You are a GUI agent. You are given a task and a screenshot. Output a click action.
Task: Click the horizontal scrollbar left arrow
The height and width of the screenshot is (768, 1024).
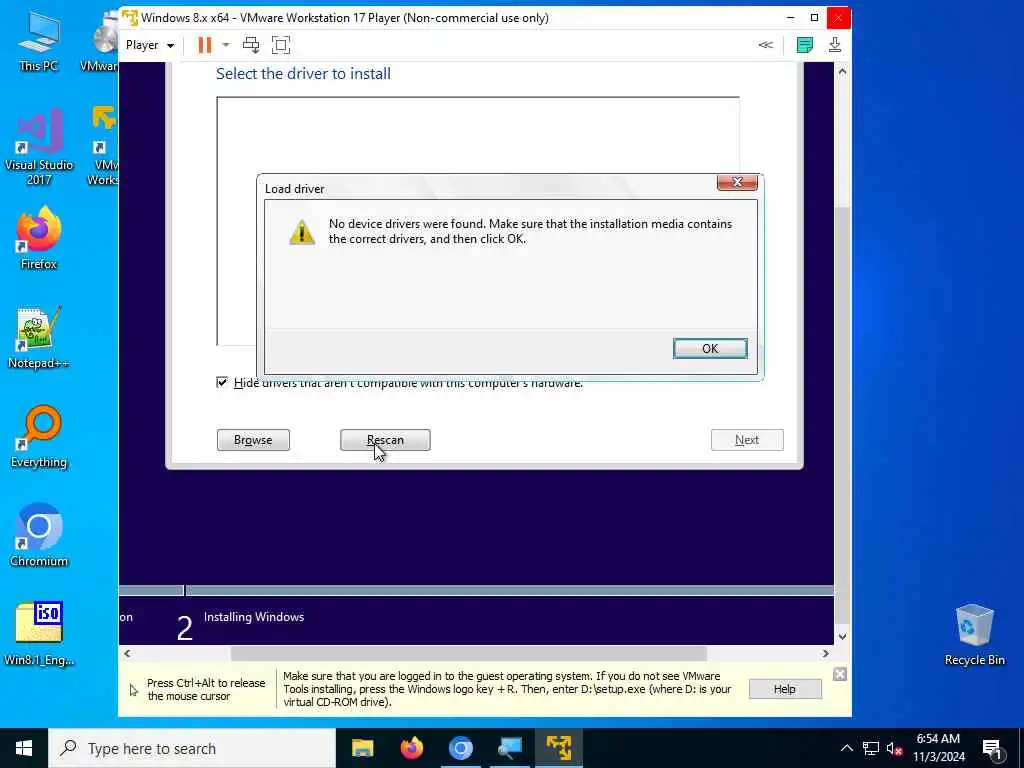tap(127, 653)
